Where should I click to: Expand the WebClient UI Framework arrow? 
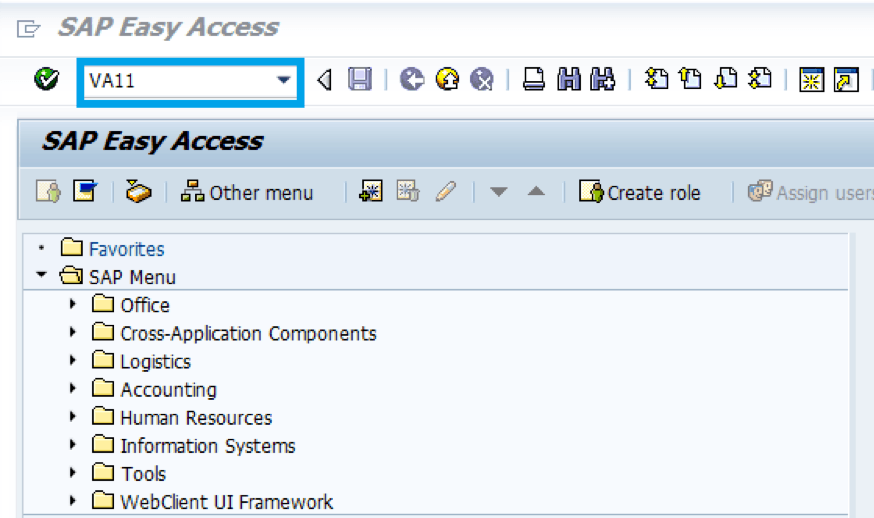tap(72, 500)
